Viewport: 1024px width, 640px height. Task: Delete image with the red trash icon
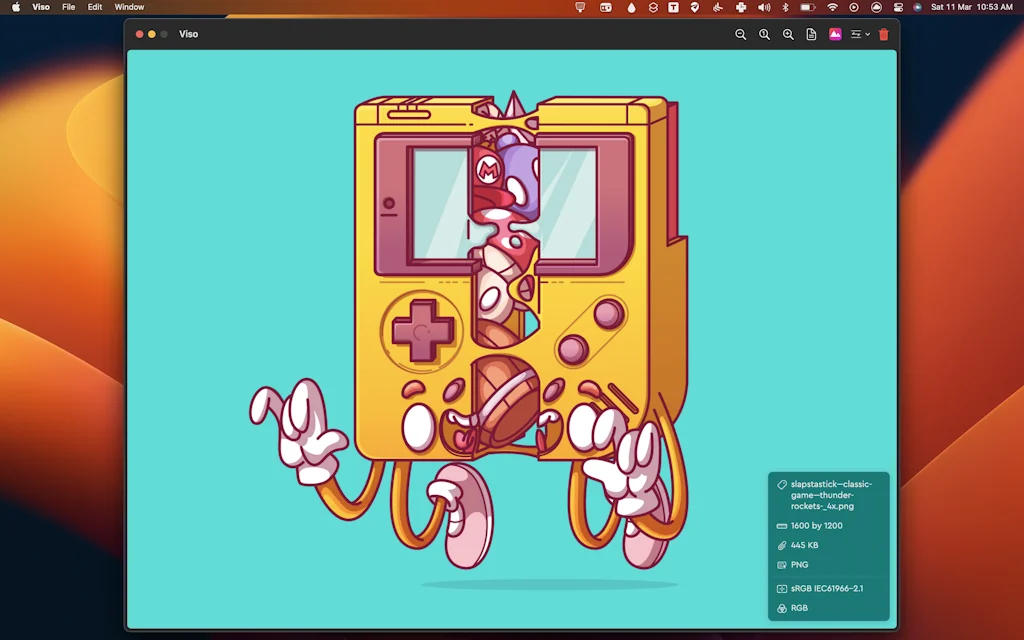(883, 34)
